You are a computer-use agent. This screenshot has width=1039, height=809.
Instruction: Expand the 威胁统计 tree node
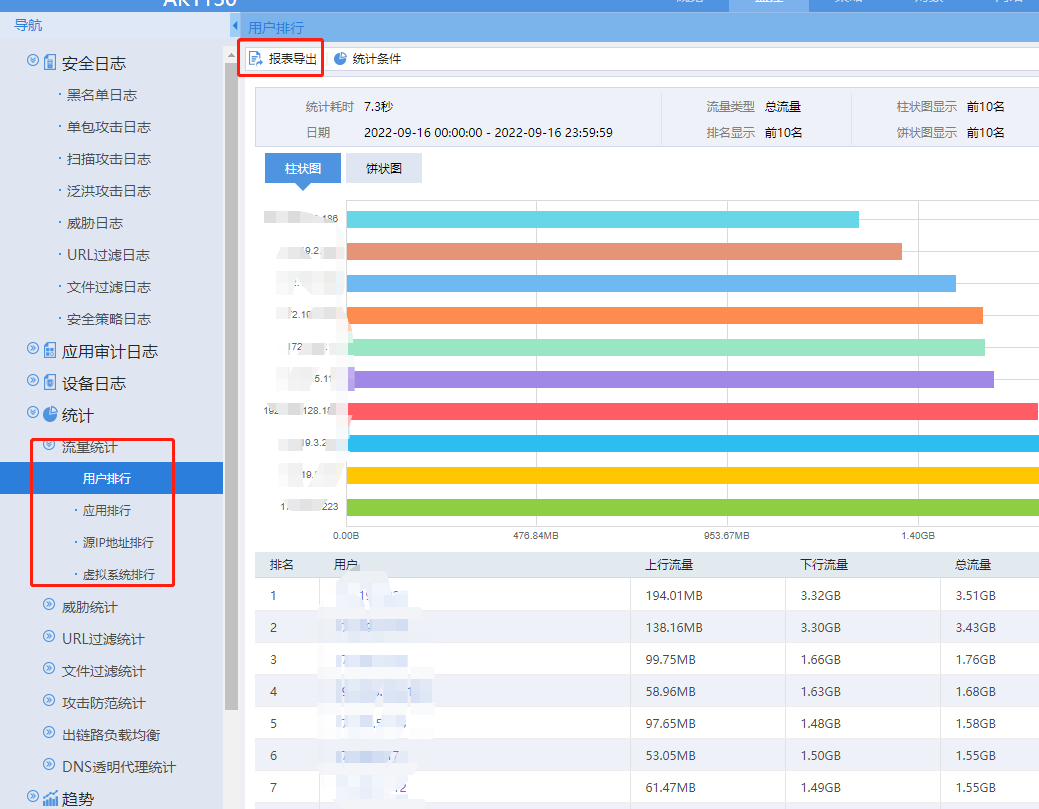pos(49,606)
